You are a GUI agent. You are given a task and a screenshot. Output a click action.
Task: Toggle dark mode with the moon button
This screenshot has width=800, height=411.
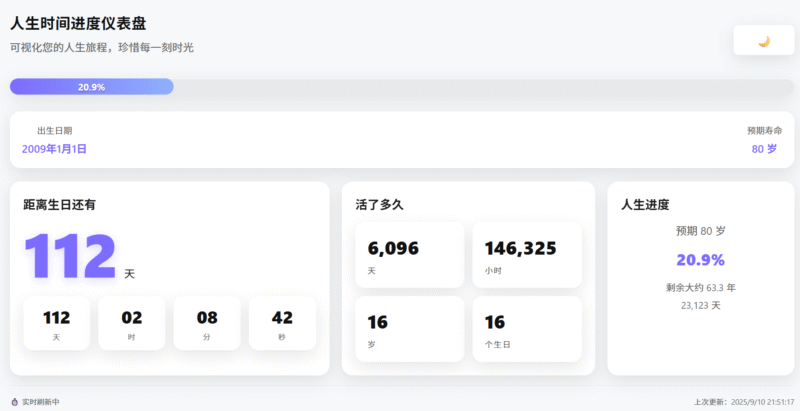click(x=764, y=41)
